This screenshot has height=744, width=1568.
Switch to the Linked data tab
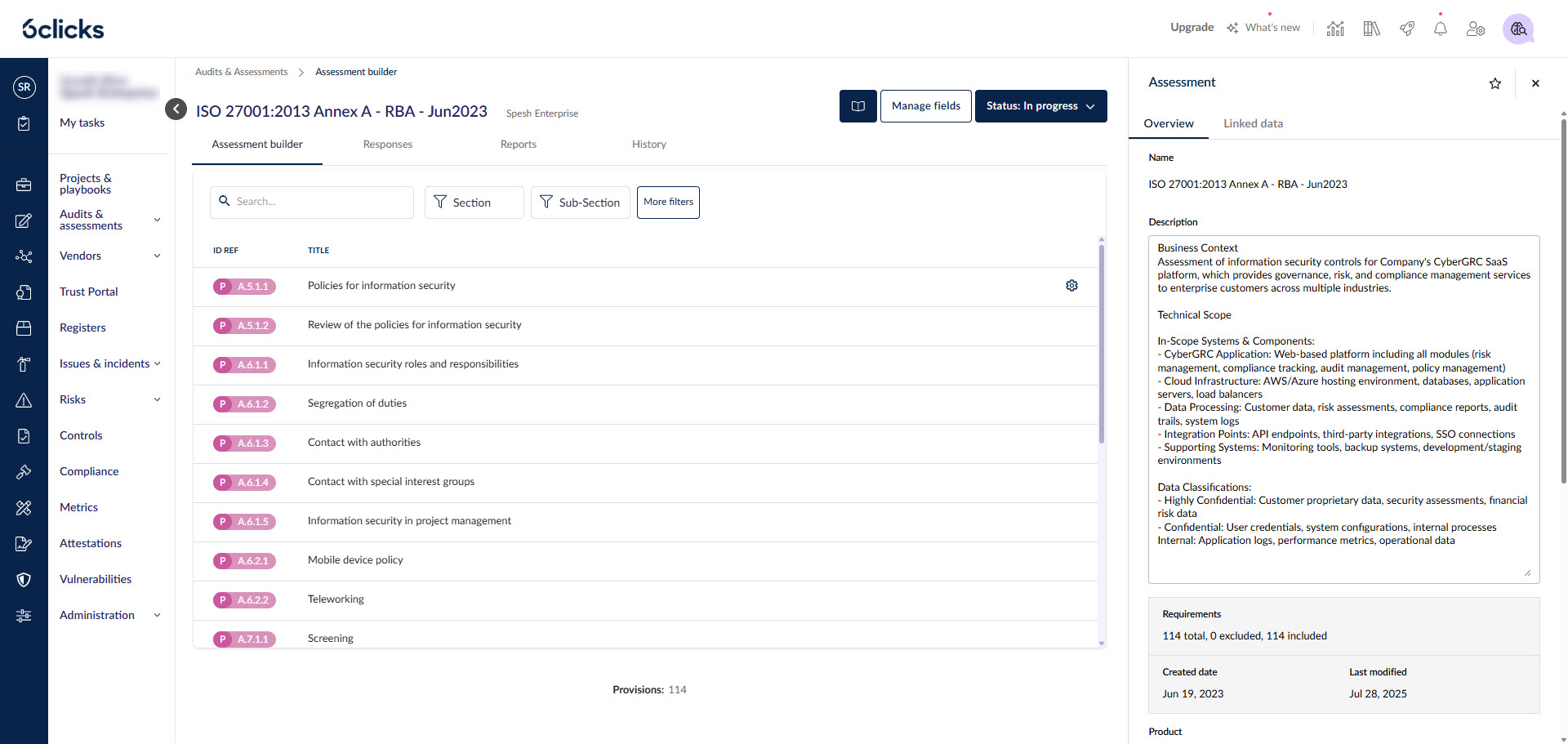(x=1253, y=123)
